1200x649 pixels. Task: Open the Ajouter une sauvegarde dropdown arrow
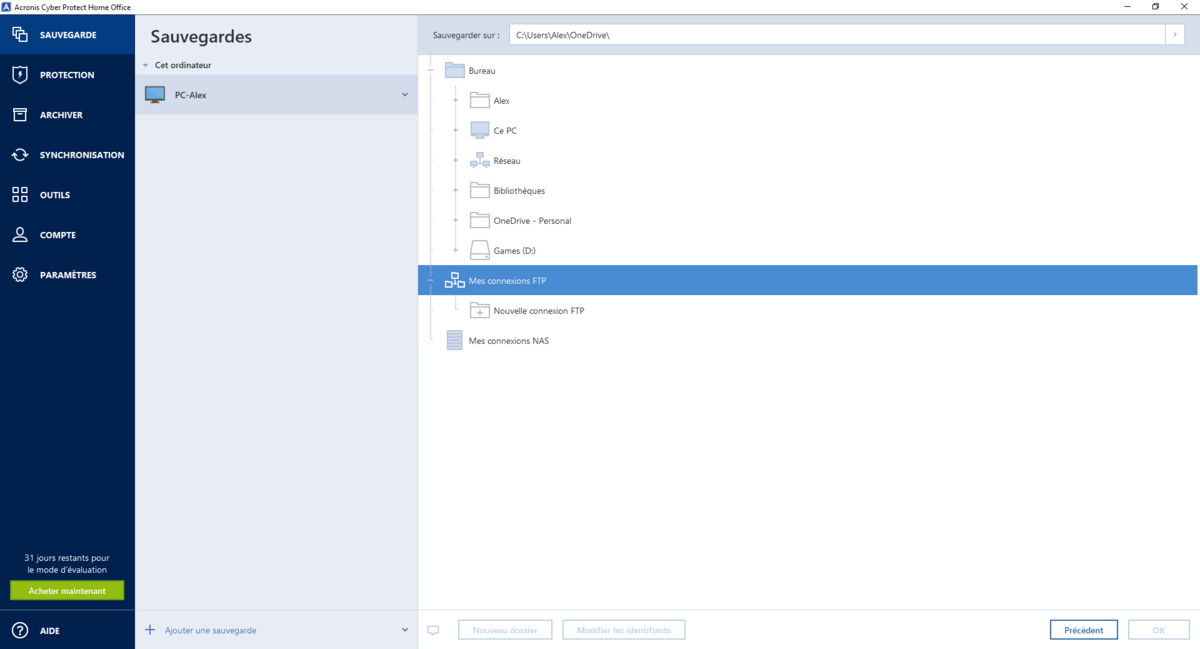point(405,630)
